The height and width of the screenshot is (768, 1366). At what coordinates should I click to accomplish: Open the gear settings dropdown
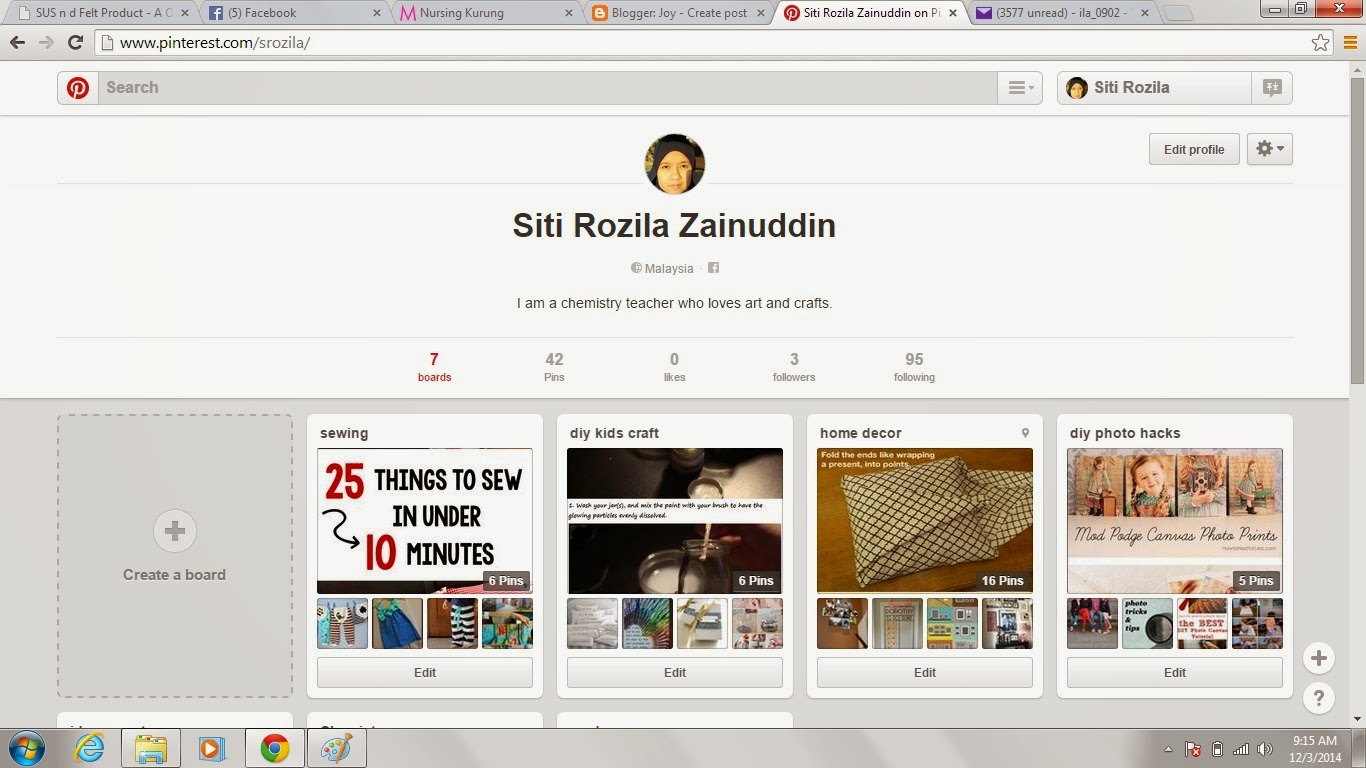(x=1270, y=149)
